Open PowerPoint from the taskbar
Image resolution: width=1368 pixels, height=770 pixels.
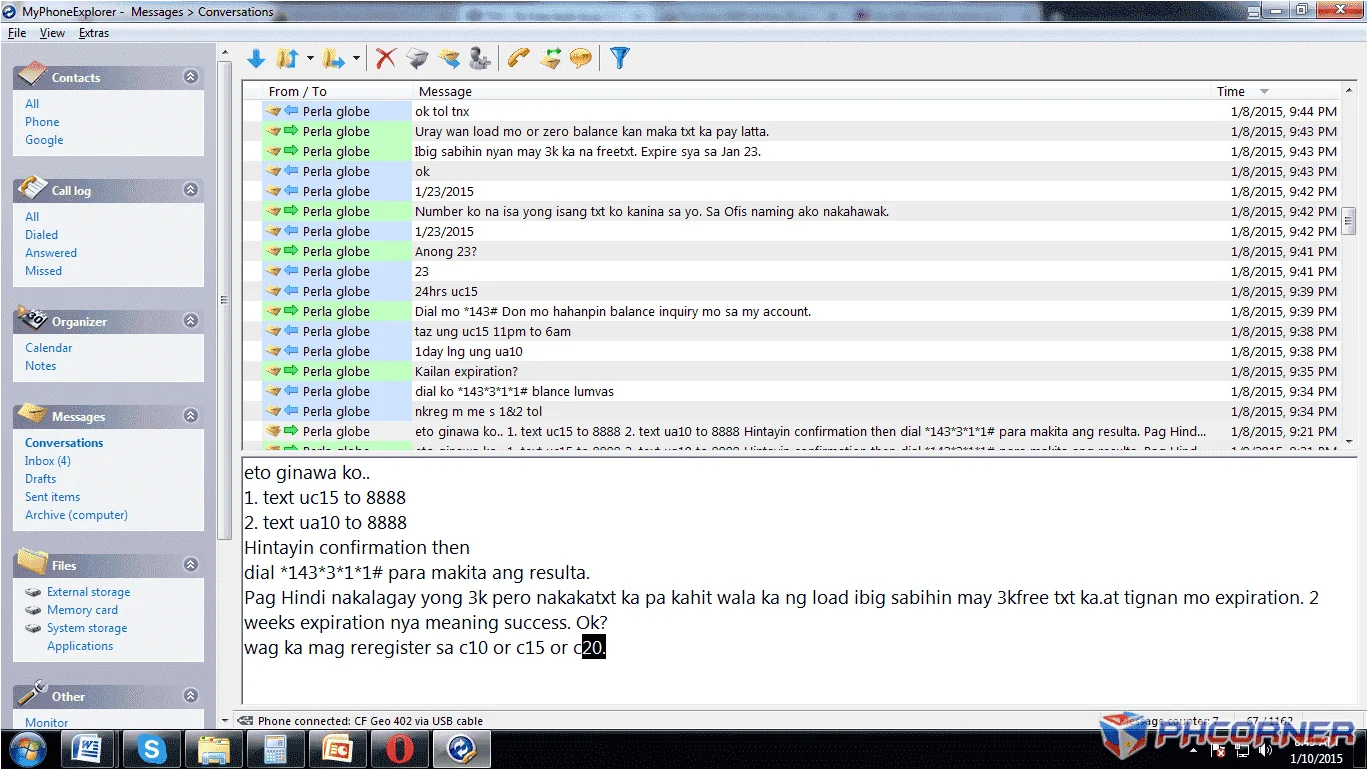coord(338,749)
